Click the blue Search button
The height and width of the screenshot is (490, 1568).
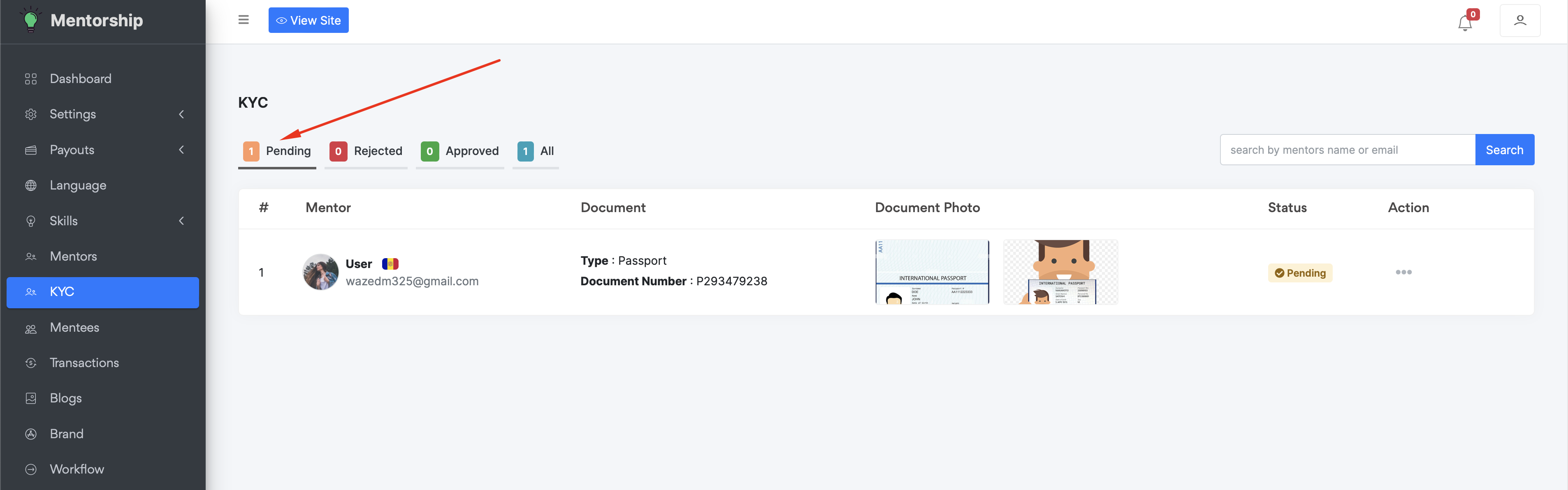coord(1504,150)
